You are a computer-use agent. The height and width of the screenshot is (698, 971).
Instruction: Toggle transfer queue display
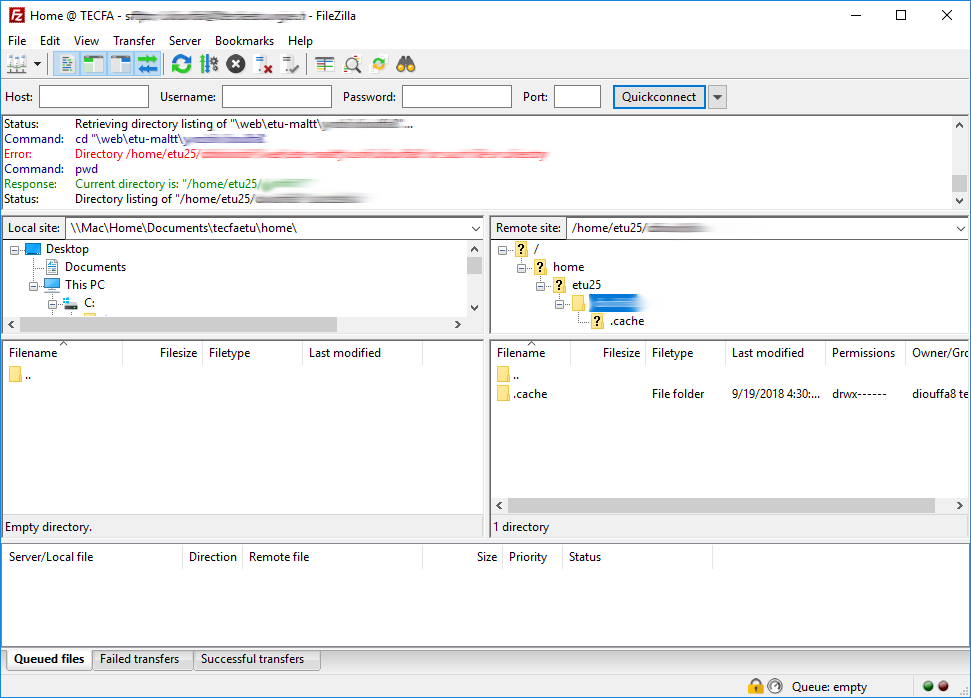[148, 64]
